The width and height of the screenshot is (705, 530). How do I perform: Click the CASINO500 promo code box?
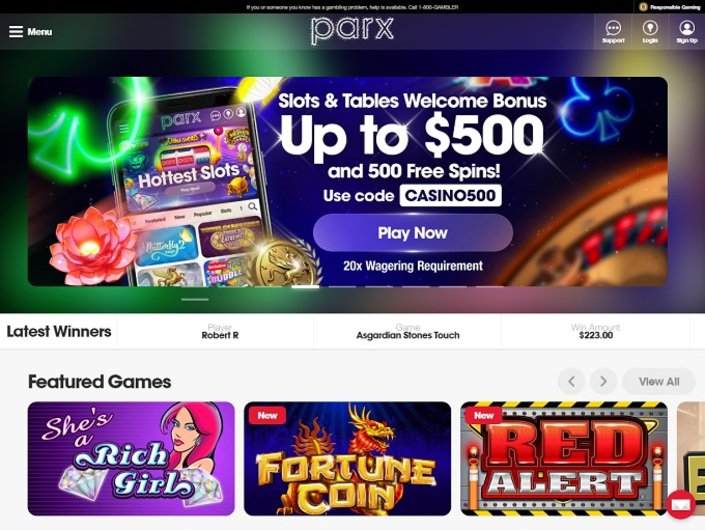point(450,196)
